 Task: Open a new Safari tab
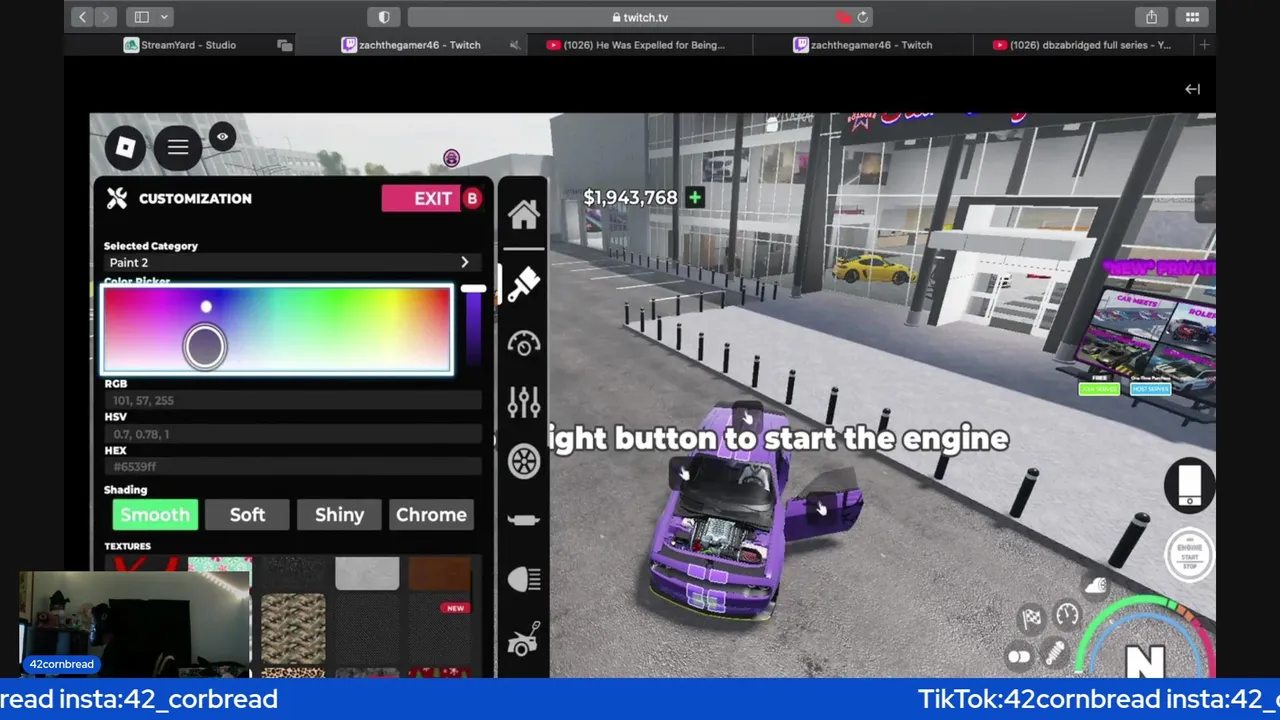[x=1204, y=45]
